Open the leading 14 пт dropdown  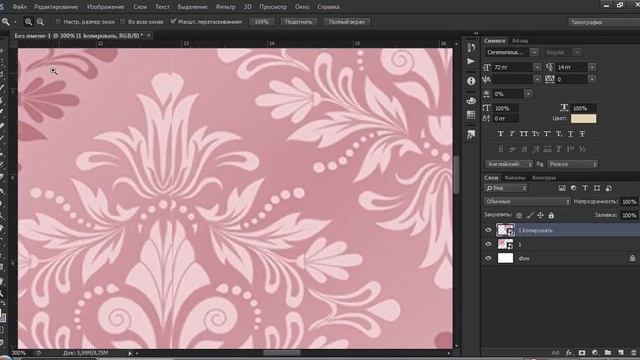(x=592, y=67)
